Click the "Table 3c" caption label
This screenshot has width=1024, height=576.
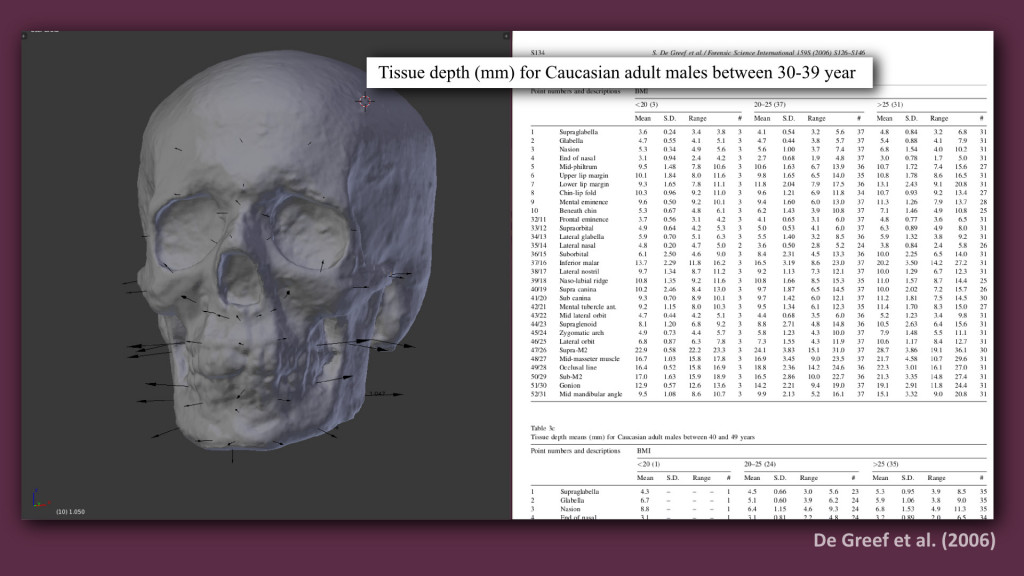tap(542, 428)
